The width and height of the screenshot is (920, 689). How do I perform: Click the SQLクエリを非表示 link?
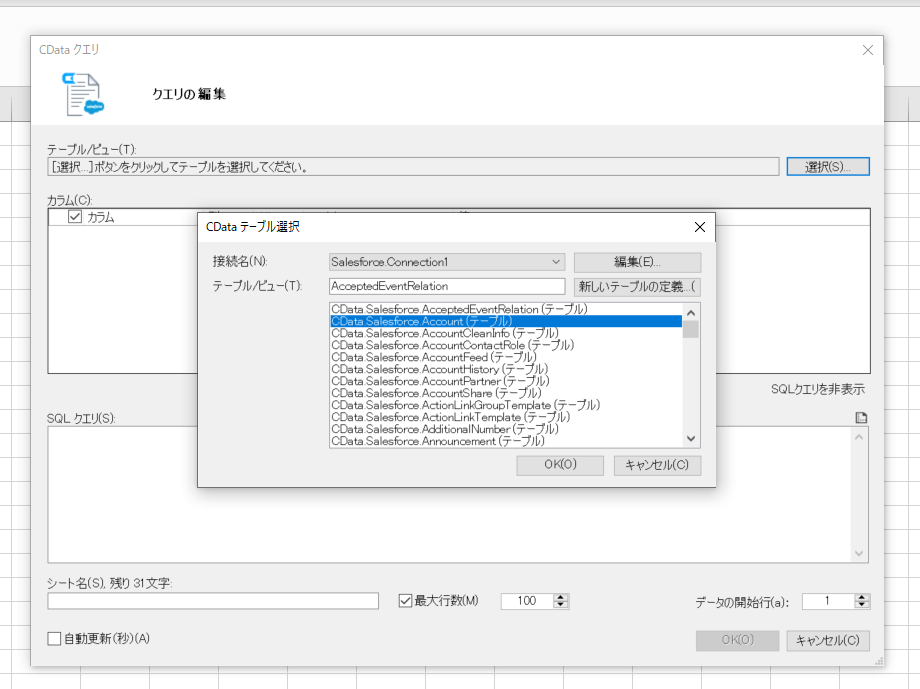click(817, 389)
